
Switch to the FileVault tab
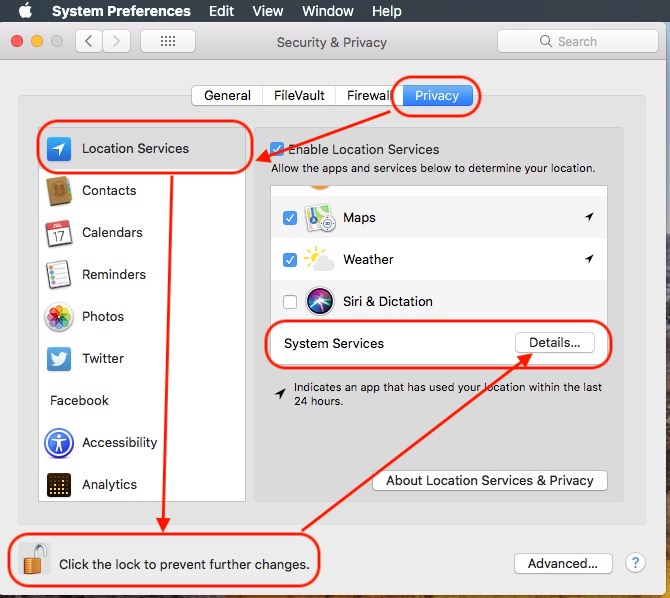(x=299, y=95)
